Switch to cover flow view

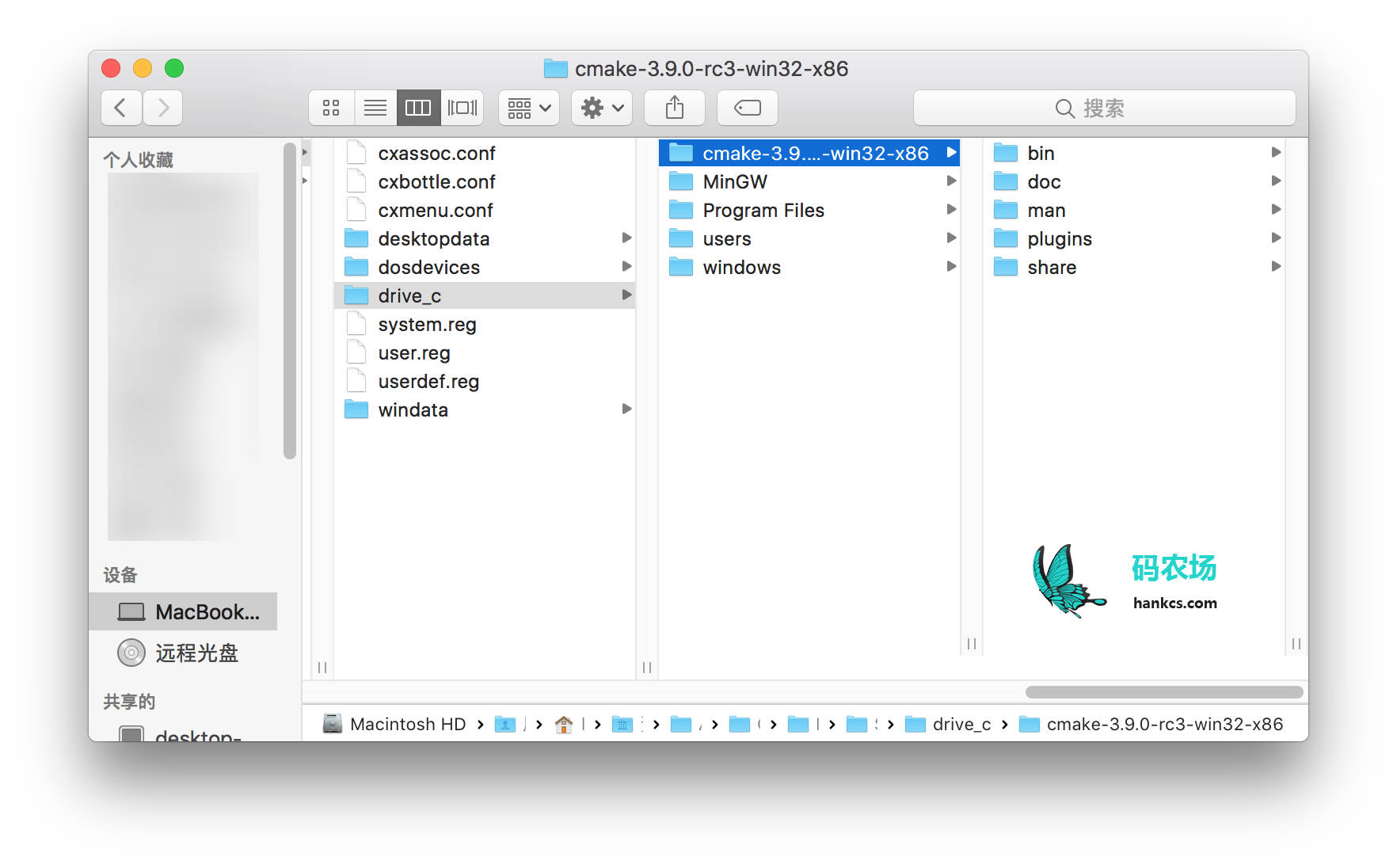coord(462,108)
